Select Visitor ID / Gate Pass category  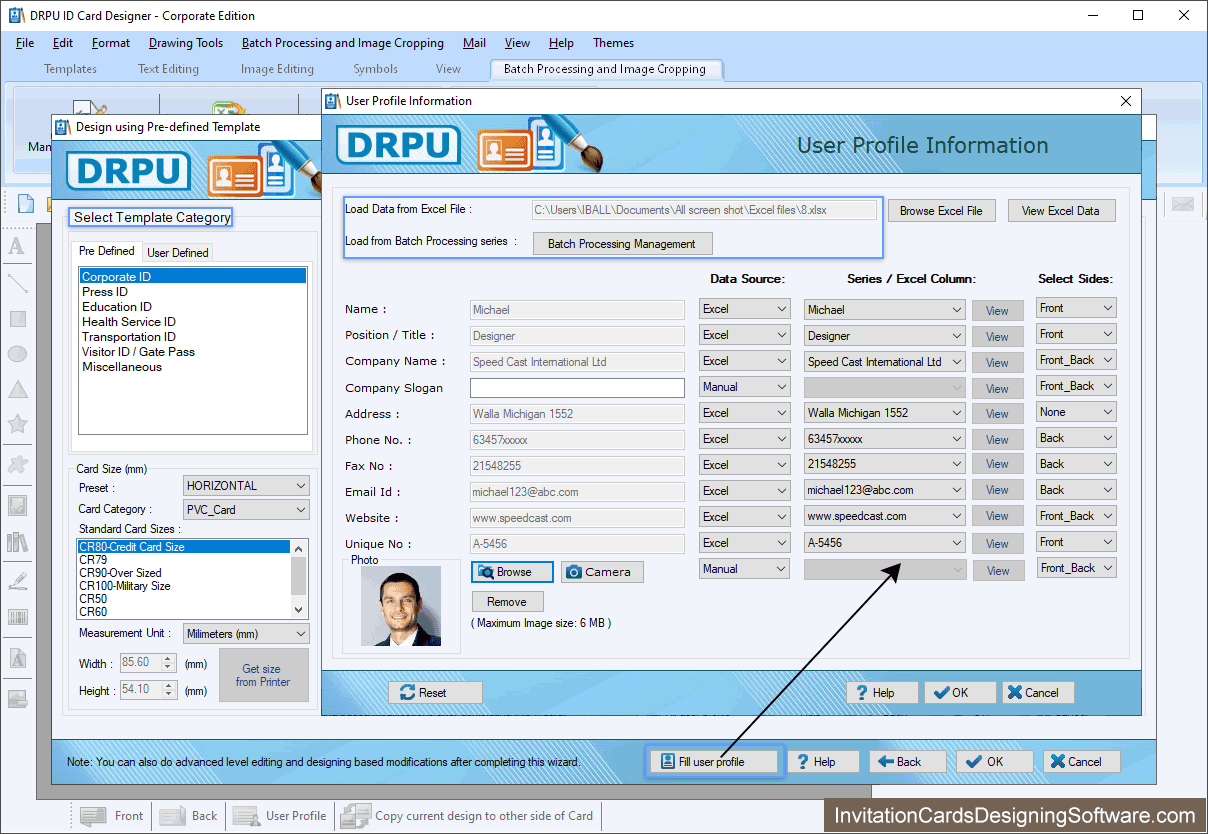coord(138,352)
